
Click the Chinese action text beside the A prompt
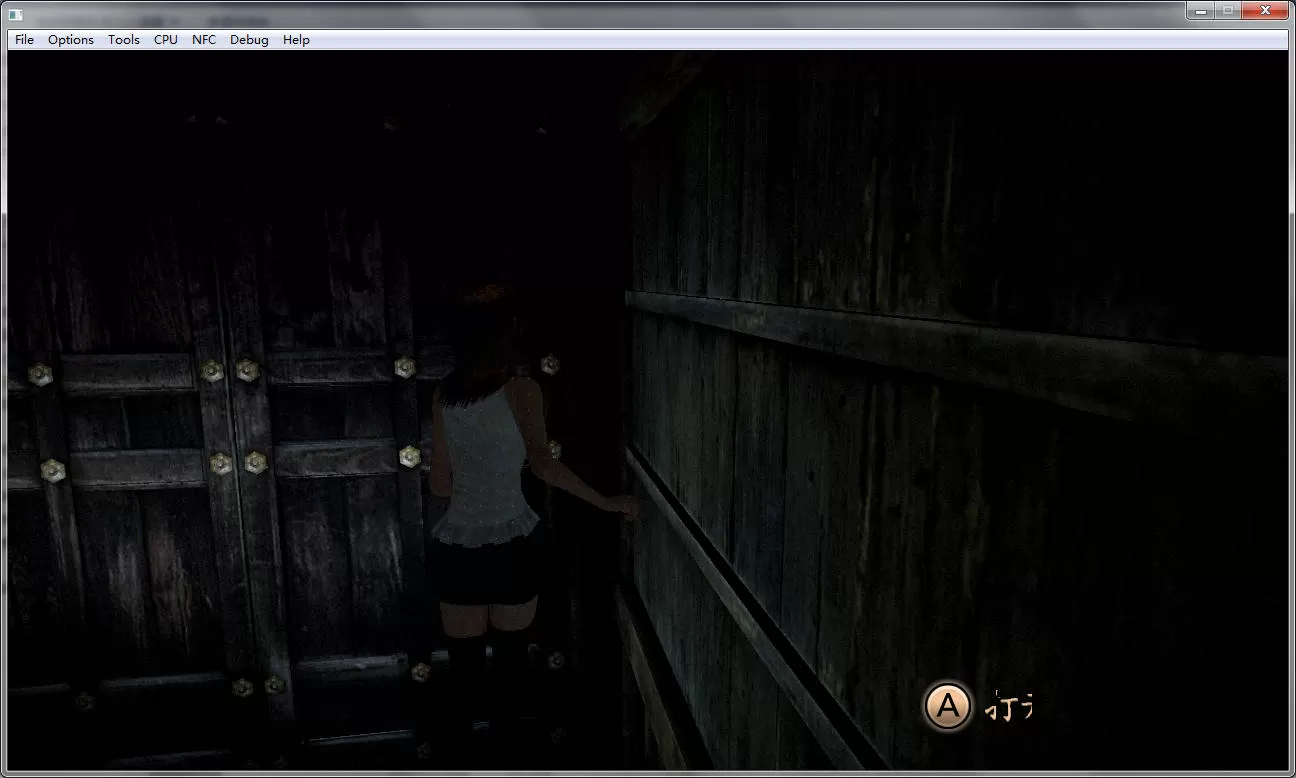(x=1008, y=707)
